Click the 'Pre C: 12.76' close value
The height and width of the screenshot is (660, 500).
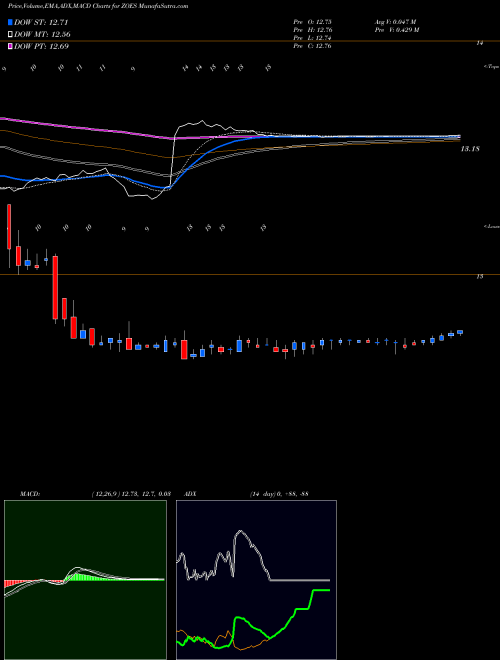click(x=312, y=46)
